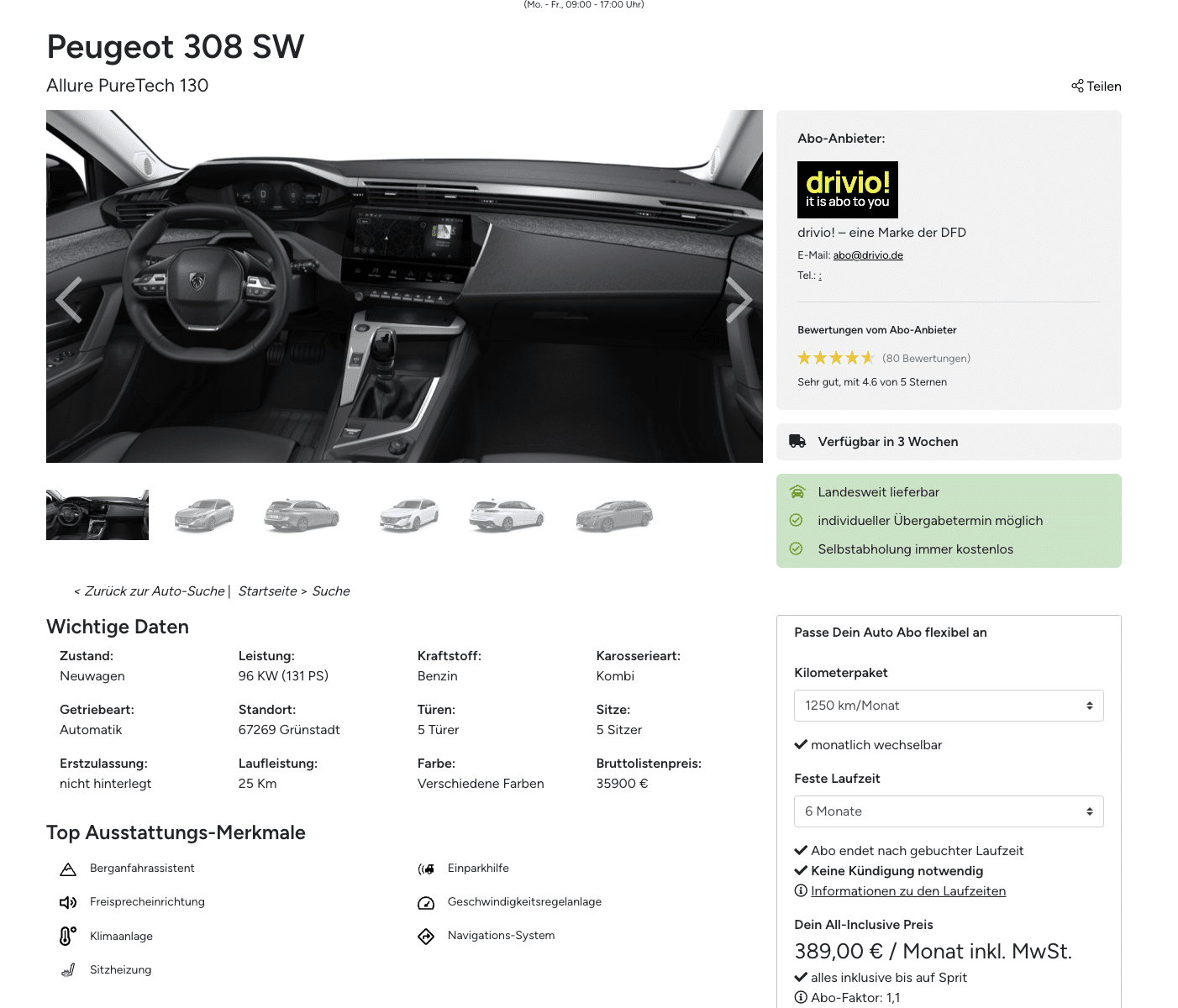Click the Teilen share label

(x=1104, y=87)
